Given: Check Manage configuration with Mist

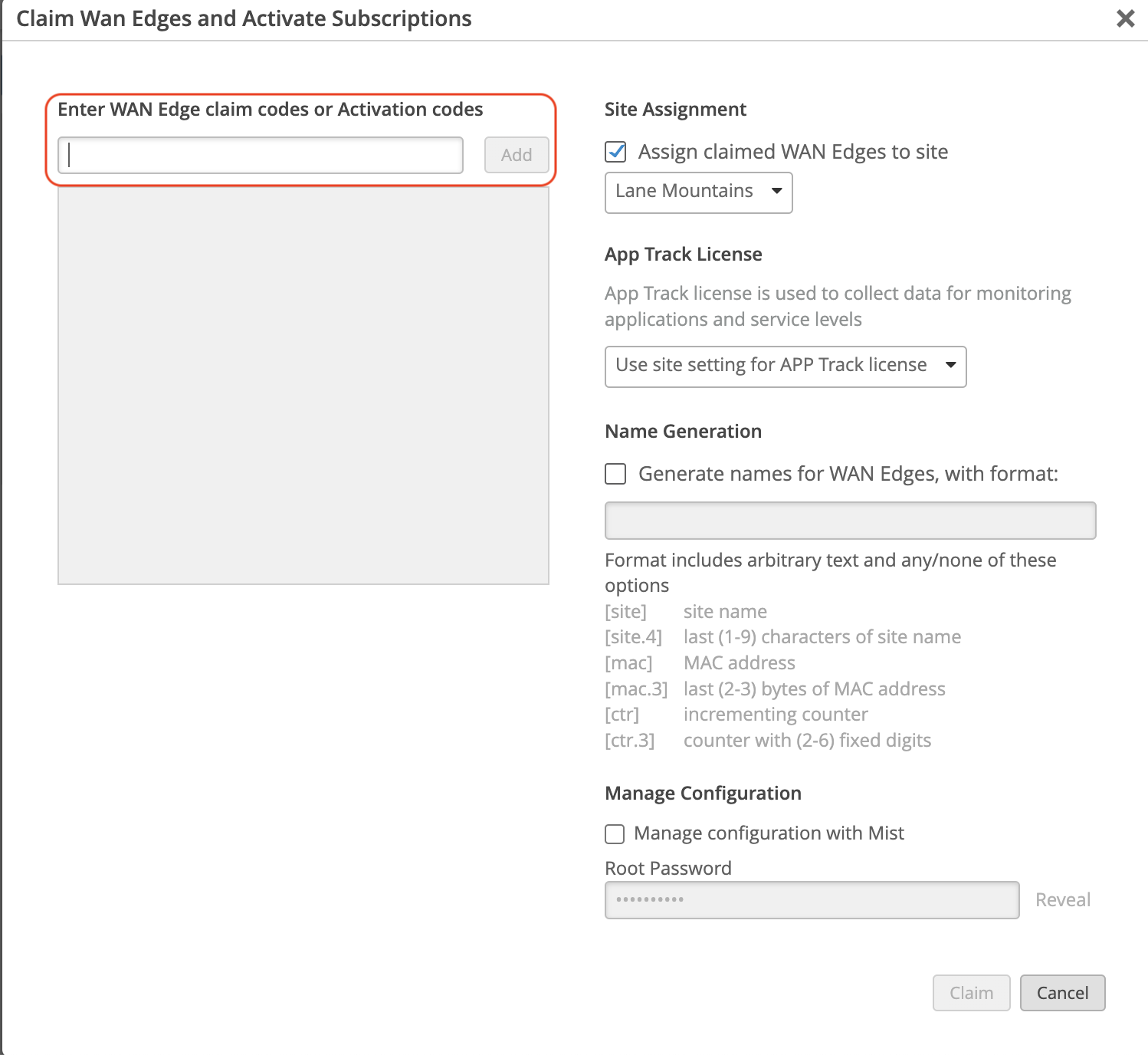Looking at the screenshot, I should point(615,833).
